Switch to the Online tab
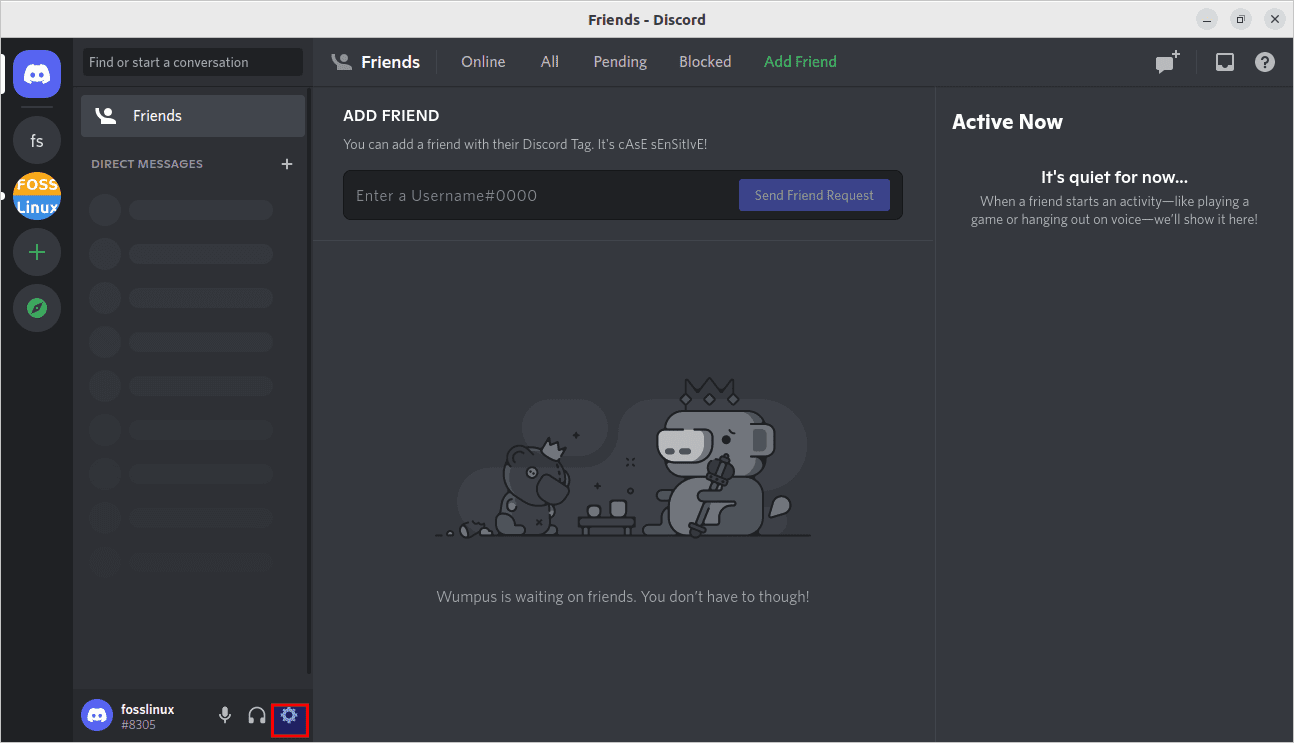Screen dimensions: 1294x743 pyautogui.click(x=483, y=62)
